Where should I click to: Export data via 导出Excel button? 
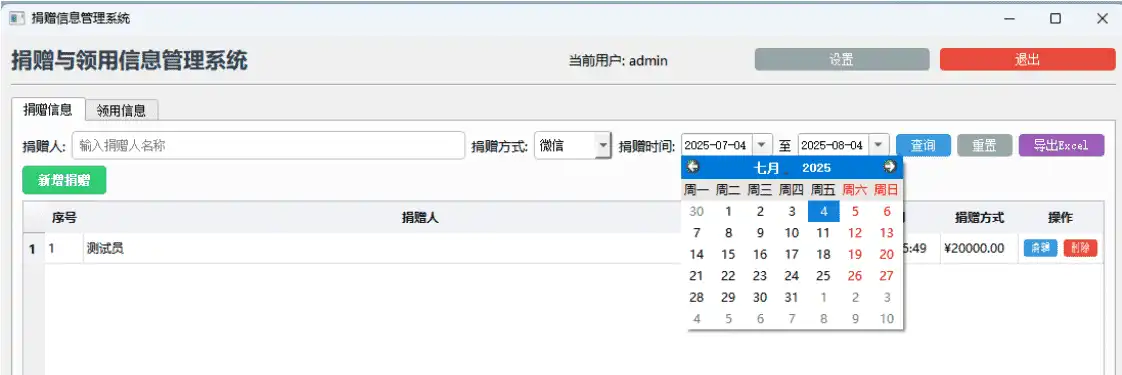click(x=1061, y=145)
